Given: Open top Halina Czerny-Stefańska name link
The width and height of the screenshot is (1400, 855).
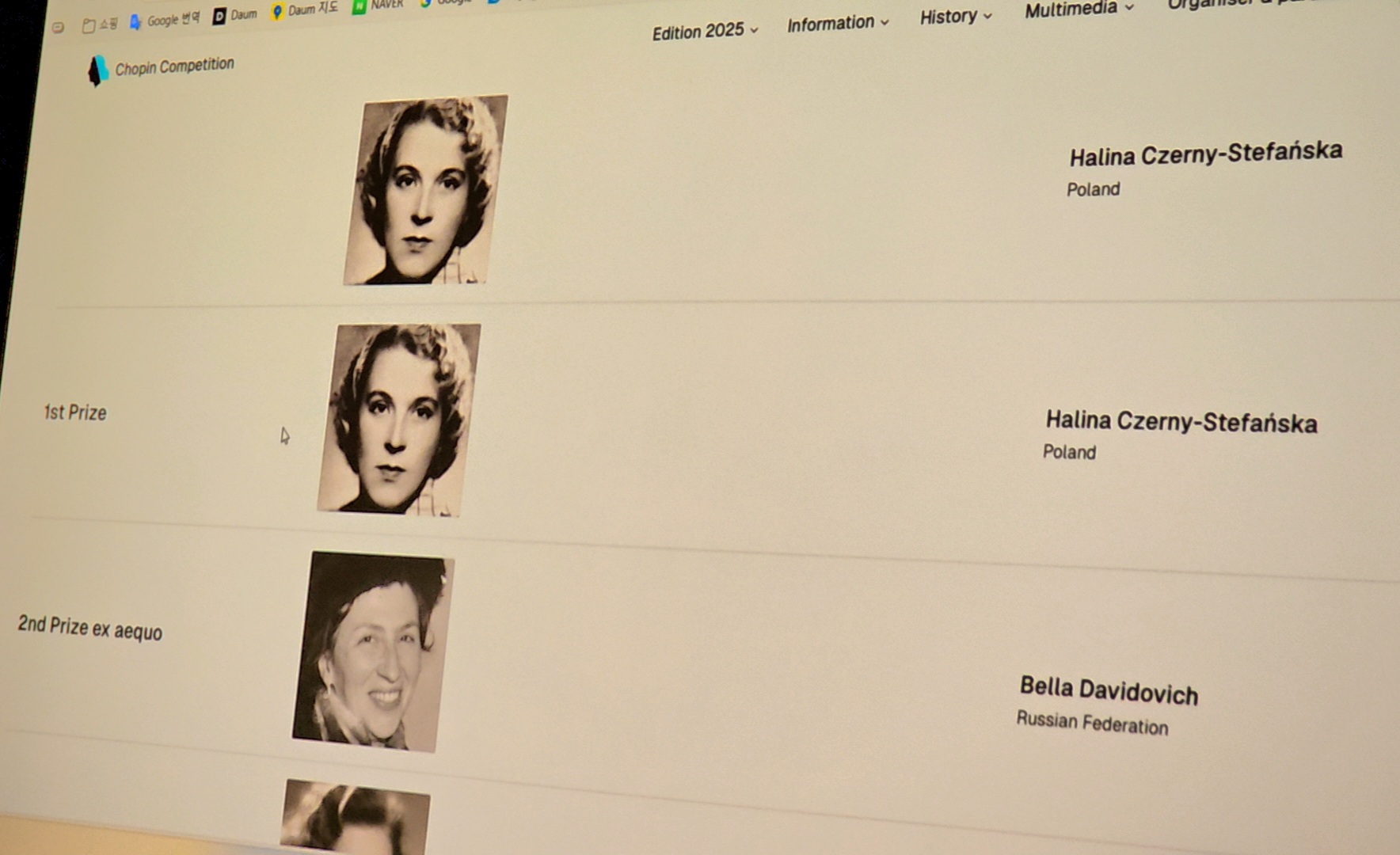Looking at the screenshot, I should [x=1205, y=154].
